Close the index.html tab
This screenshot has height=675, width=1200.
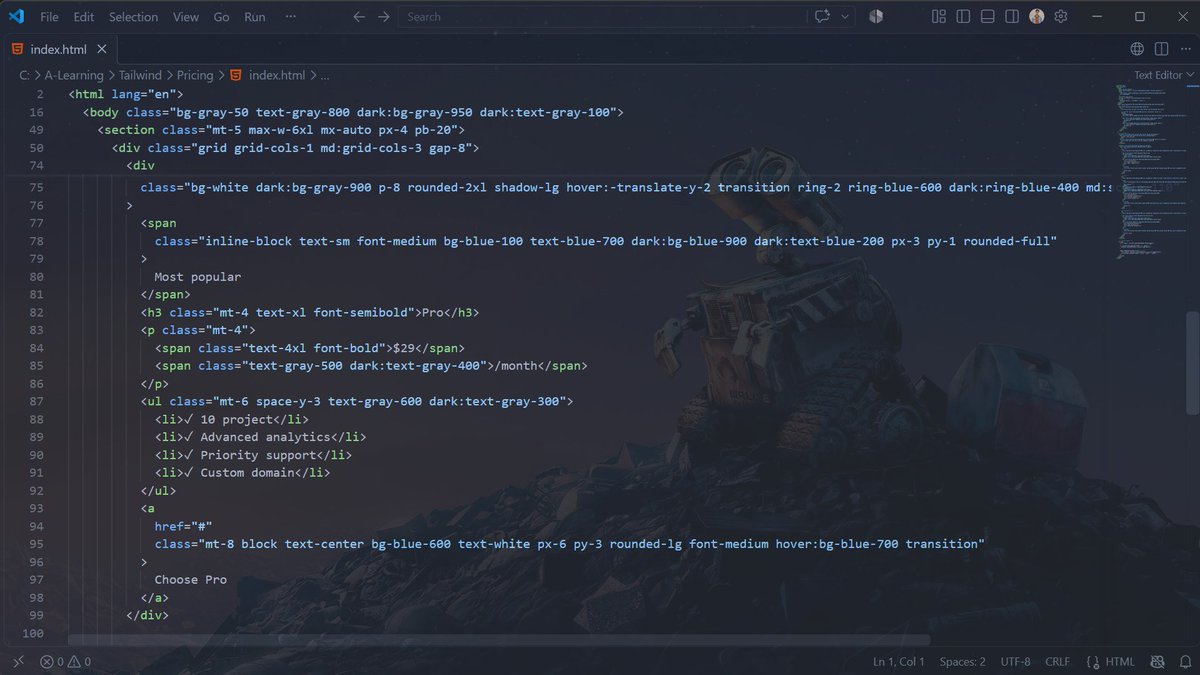point(102,49)
